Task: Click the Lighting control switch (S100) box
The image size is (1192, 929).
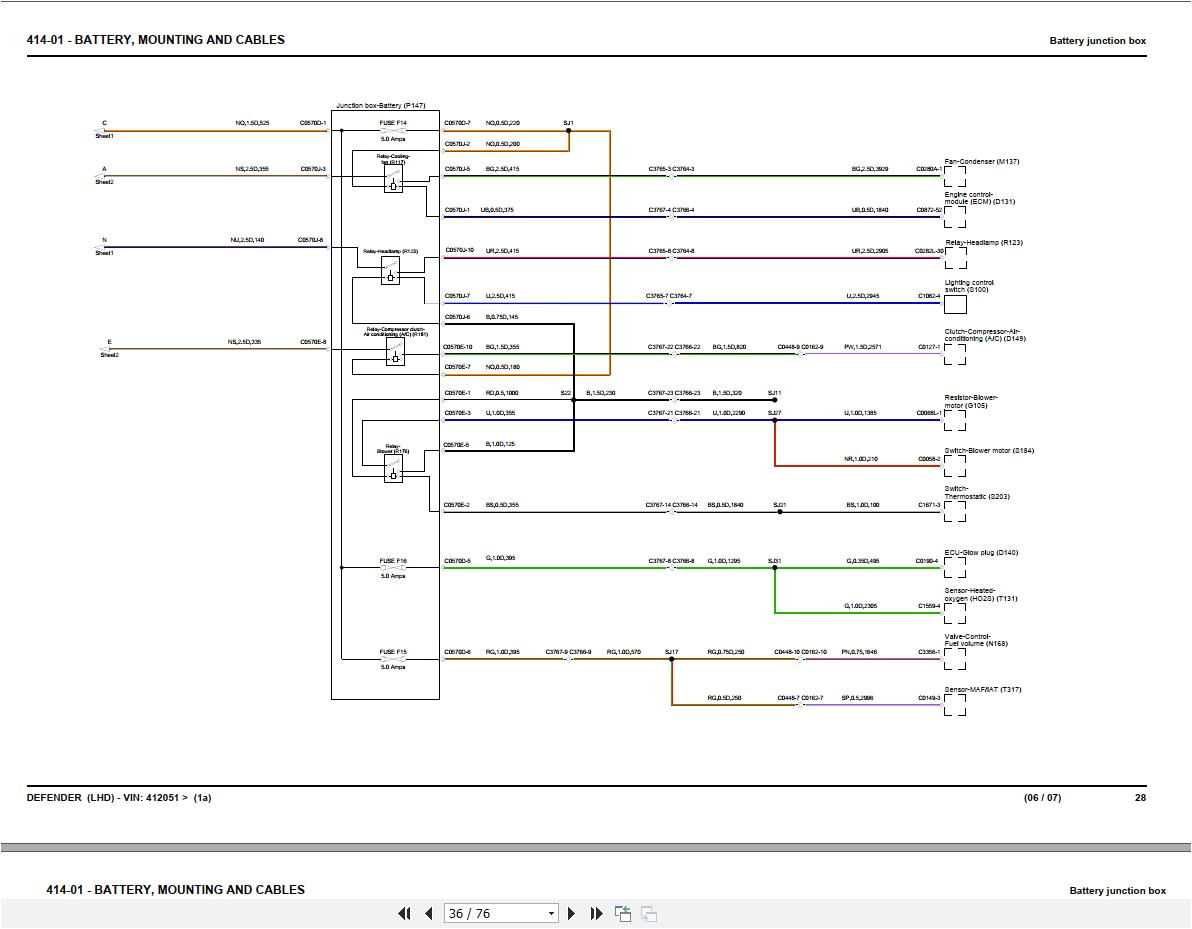Action: click(955, 305)
